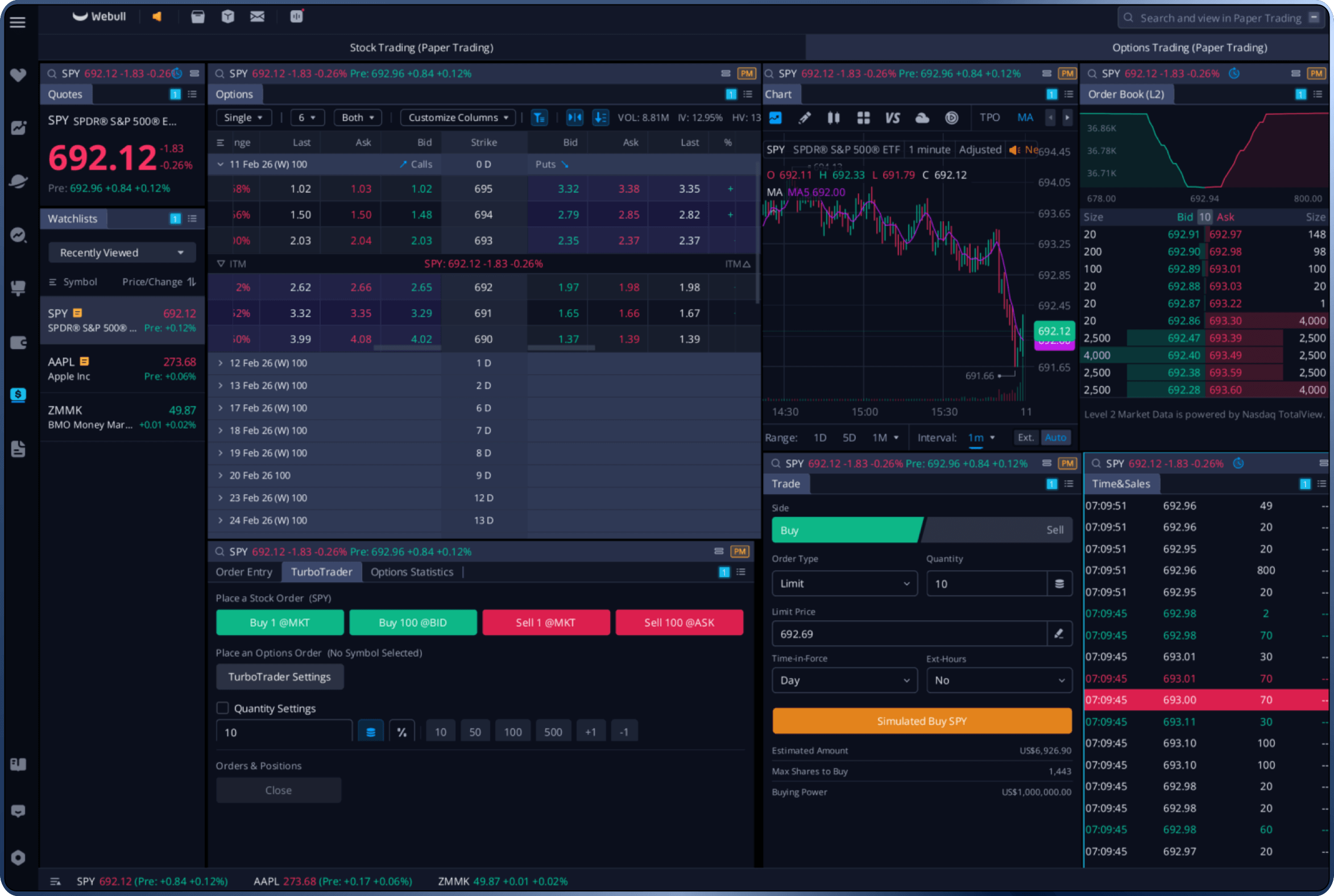Click inside the Limit Price field
This screenshot has height=896, width=1334.
click(909, 634)
